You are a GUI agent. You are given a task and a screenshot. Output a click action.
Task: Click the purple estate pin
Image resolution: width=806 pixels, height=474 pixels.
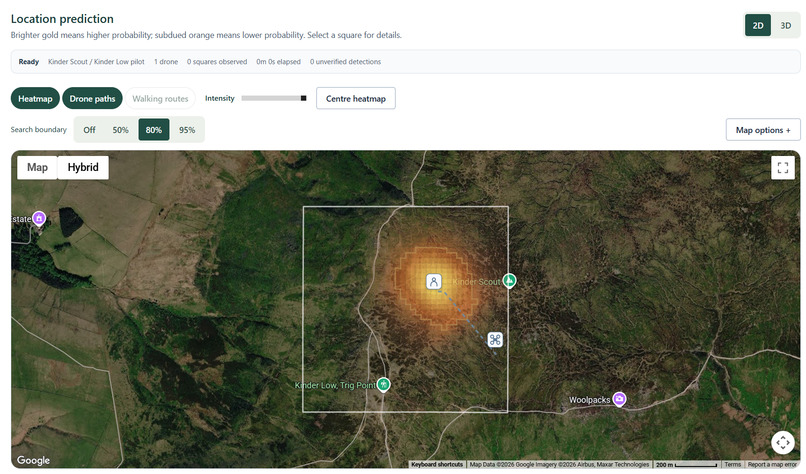tap(39, 218)
